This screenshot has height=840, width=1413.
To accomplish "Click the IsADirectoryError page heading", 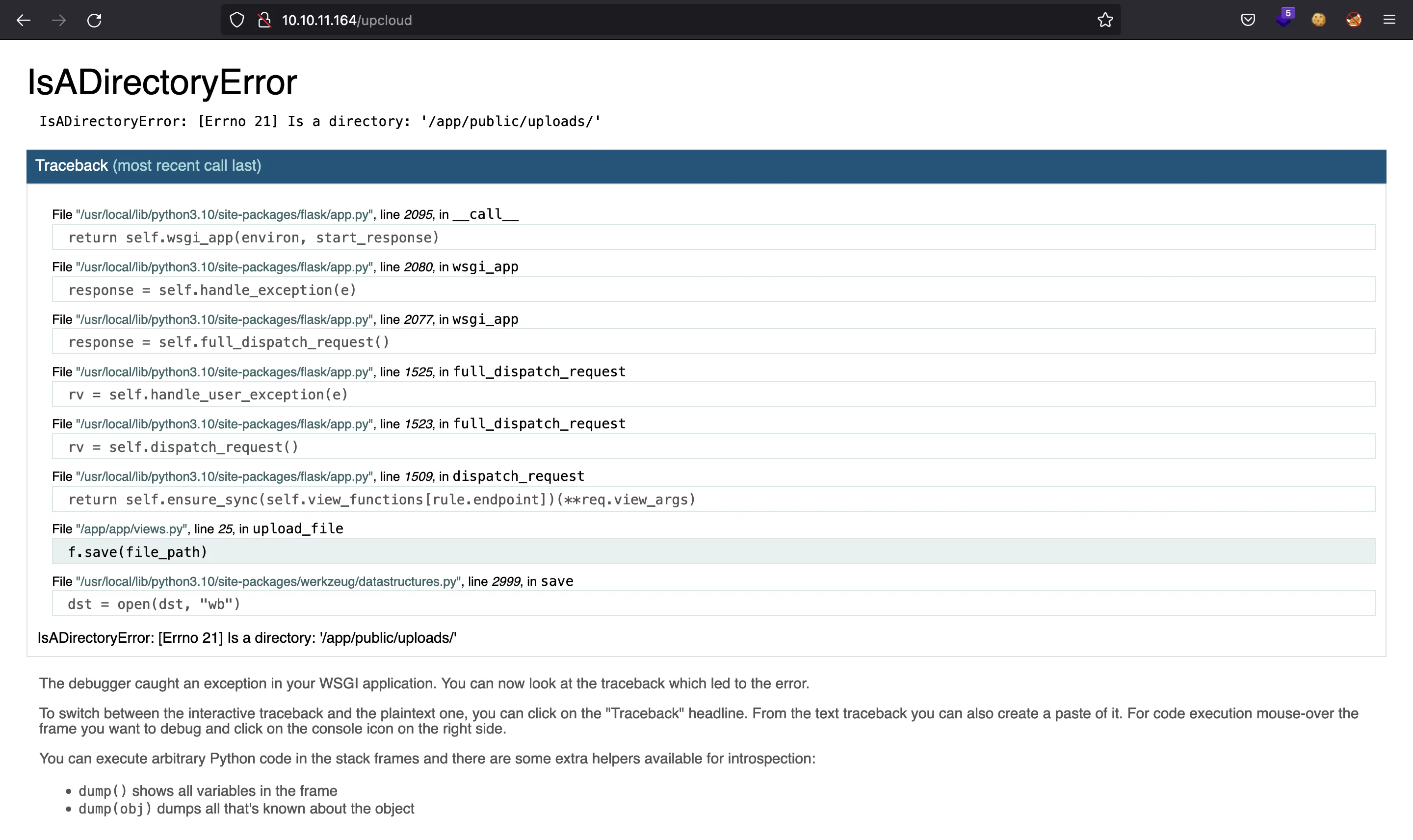I will pos(162,82).
